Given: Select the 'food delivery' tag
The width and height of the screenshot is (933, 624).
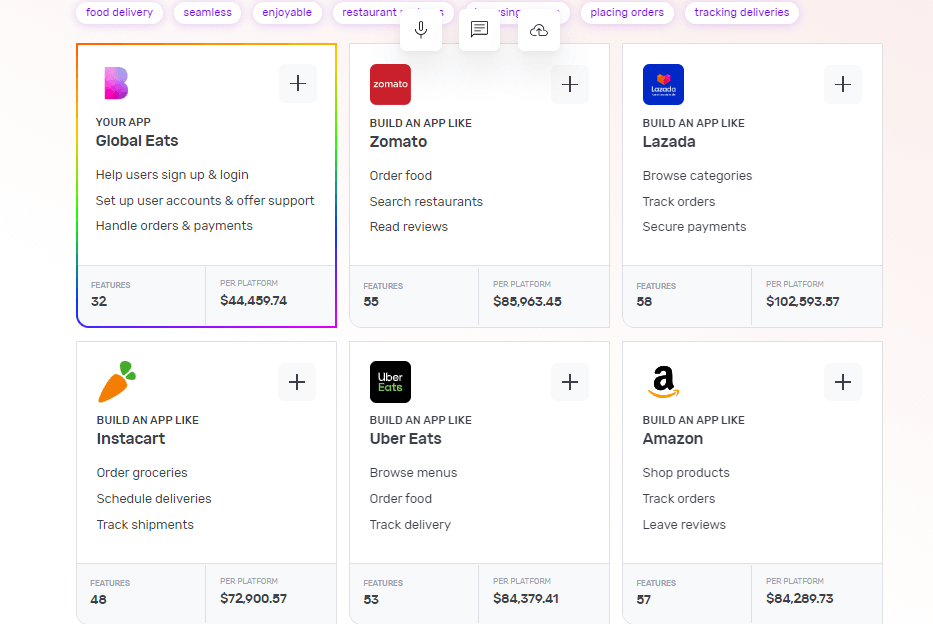Looking at the screenshot, I should (120, 13).
